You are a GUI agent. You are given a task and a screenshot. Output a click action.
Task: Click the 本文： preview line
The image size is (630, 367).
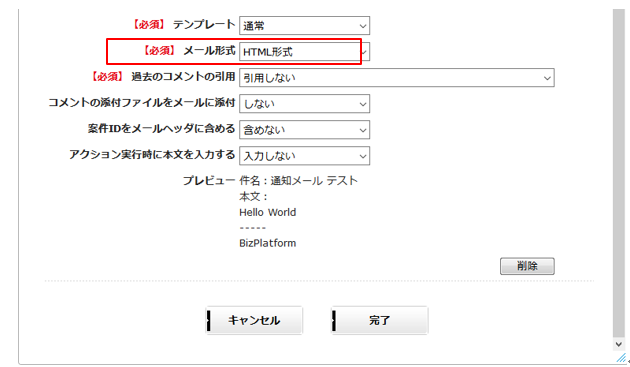254,197
